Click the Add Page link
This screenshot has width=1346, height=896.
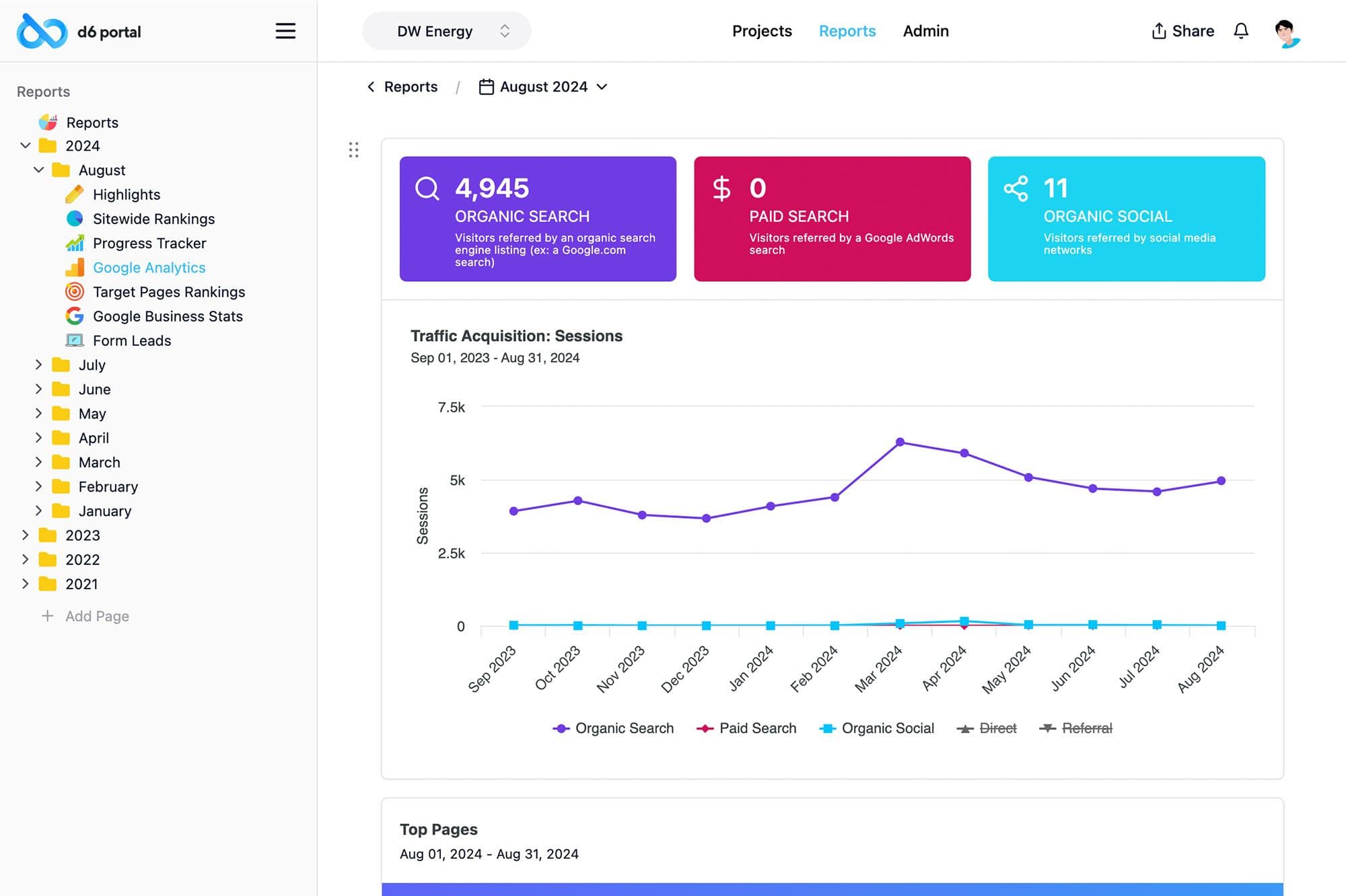[97, 615]
